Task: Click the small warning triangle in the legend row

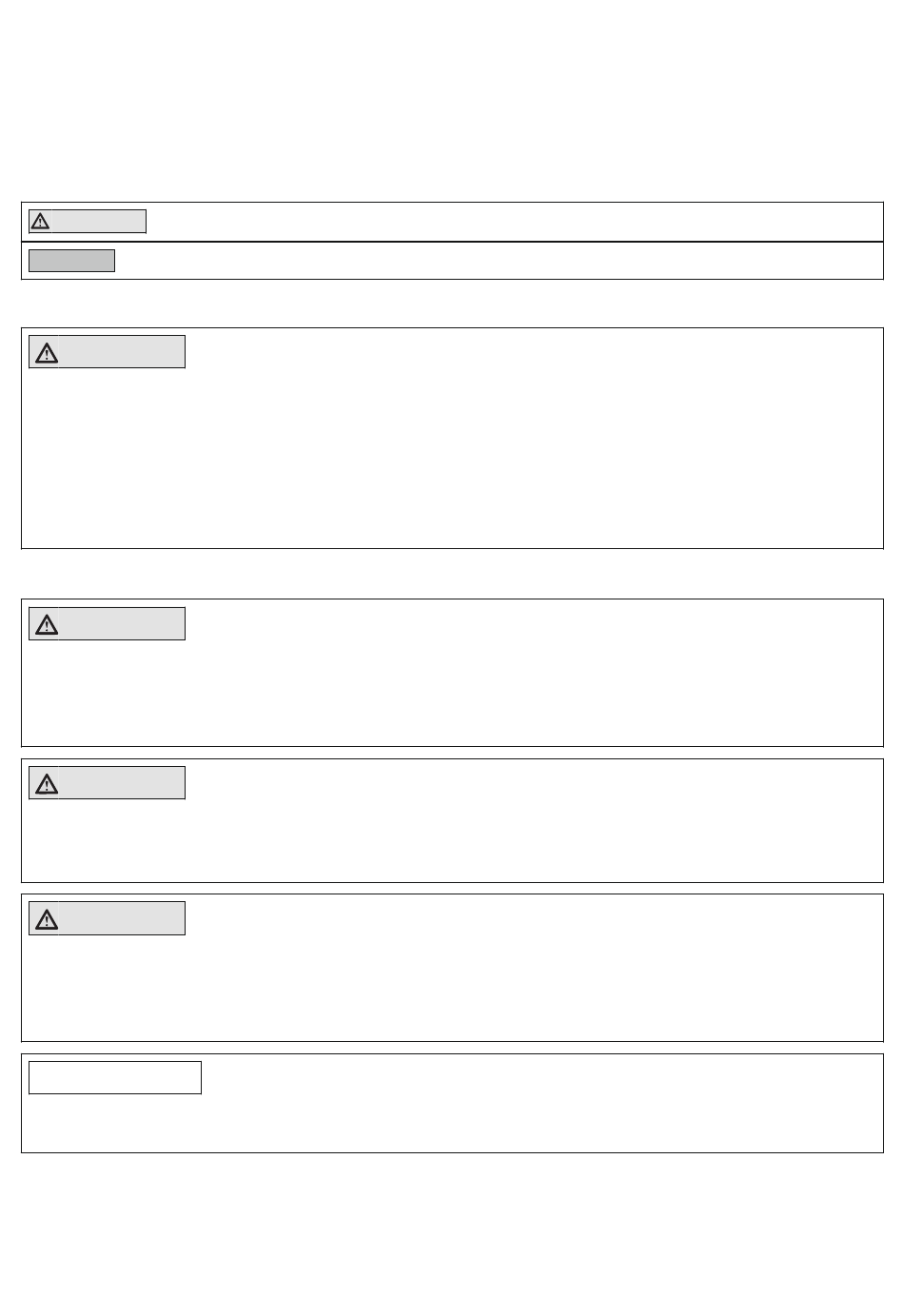Action: click(x=40, y=222)
